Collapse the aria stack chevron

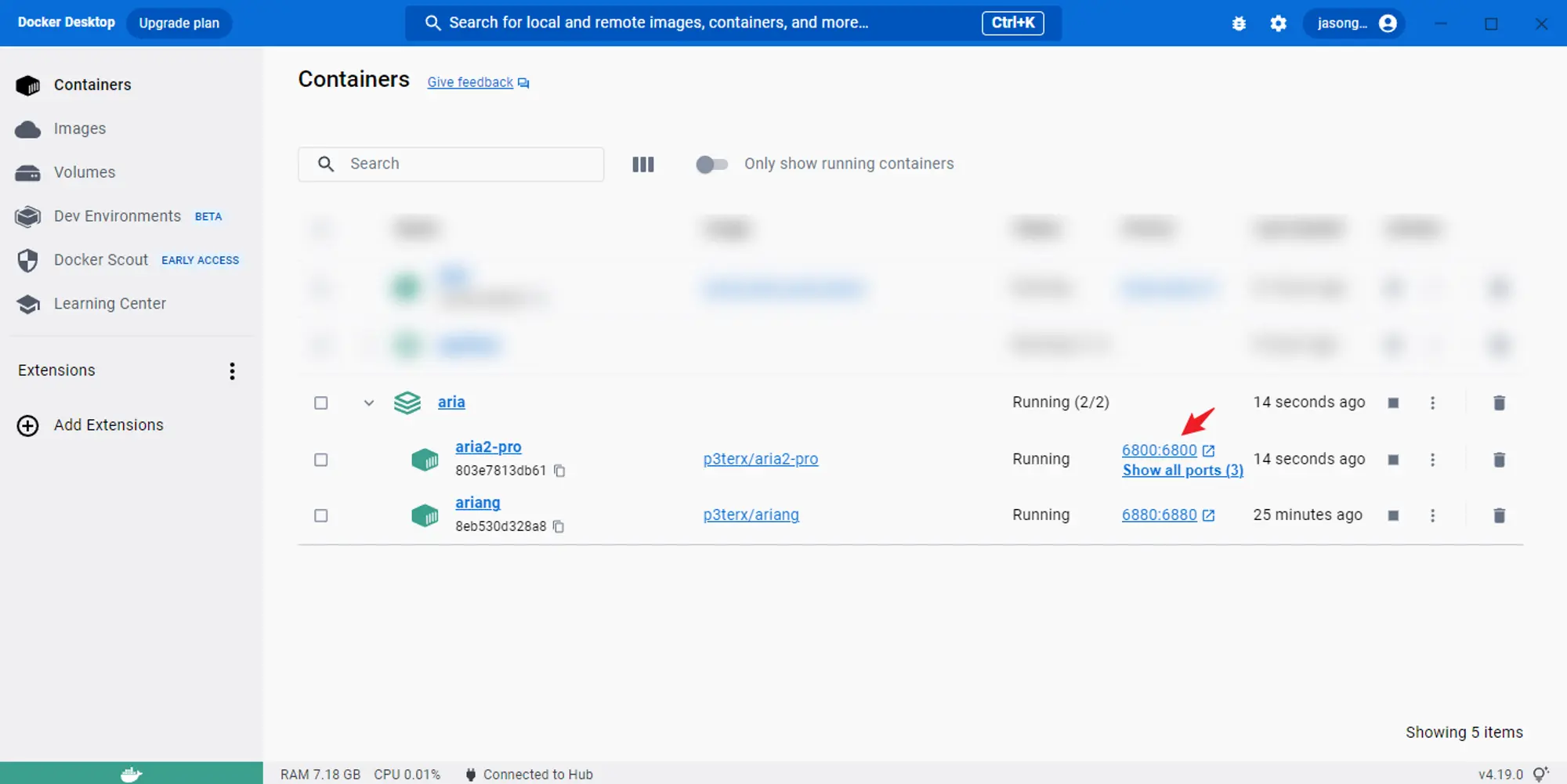click(369, 403)
